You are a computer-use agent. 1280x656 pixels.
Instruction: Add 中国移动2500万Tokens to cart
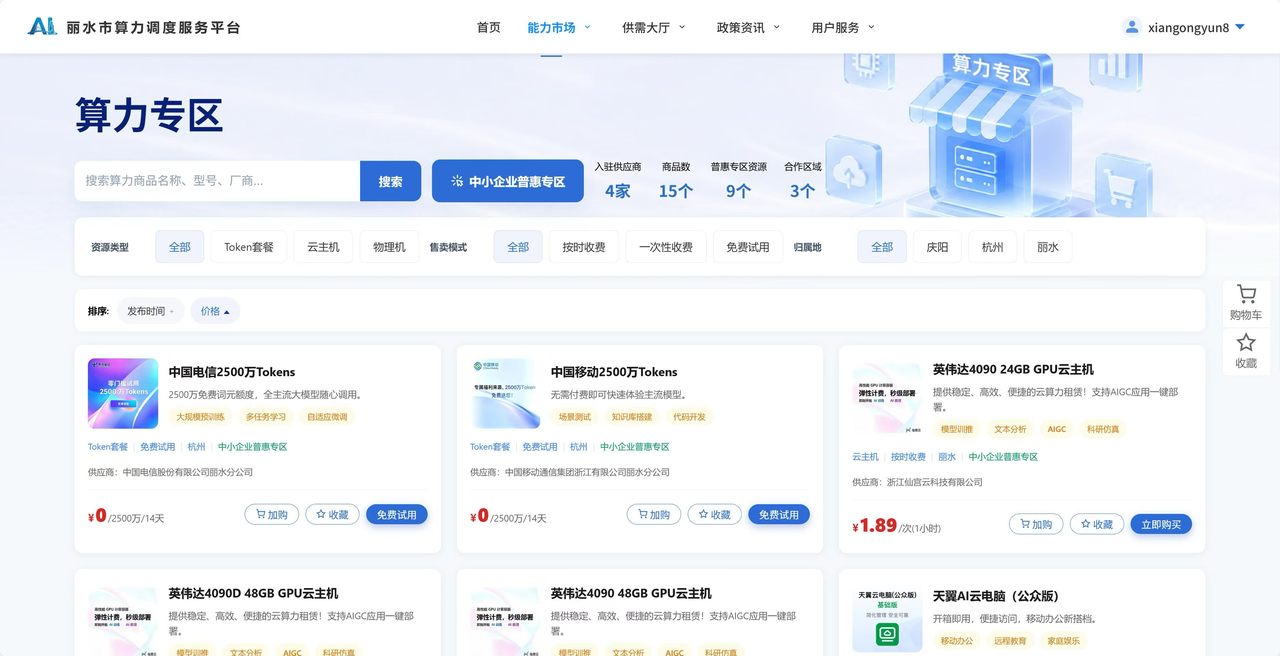point(654,514)
